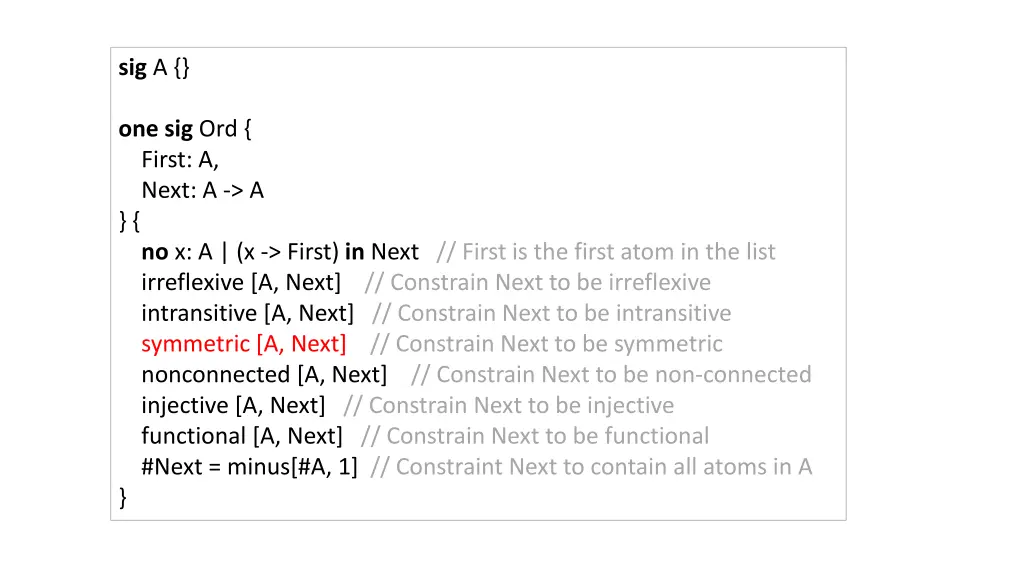Click comment 'Constrain Next to be non-connected'
This screenshot has width=1024, height=576.
611,375
